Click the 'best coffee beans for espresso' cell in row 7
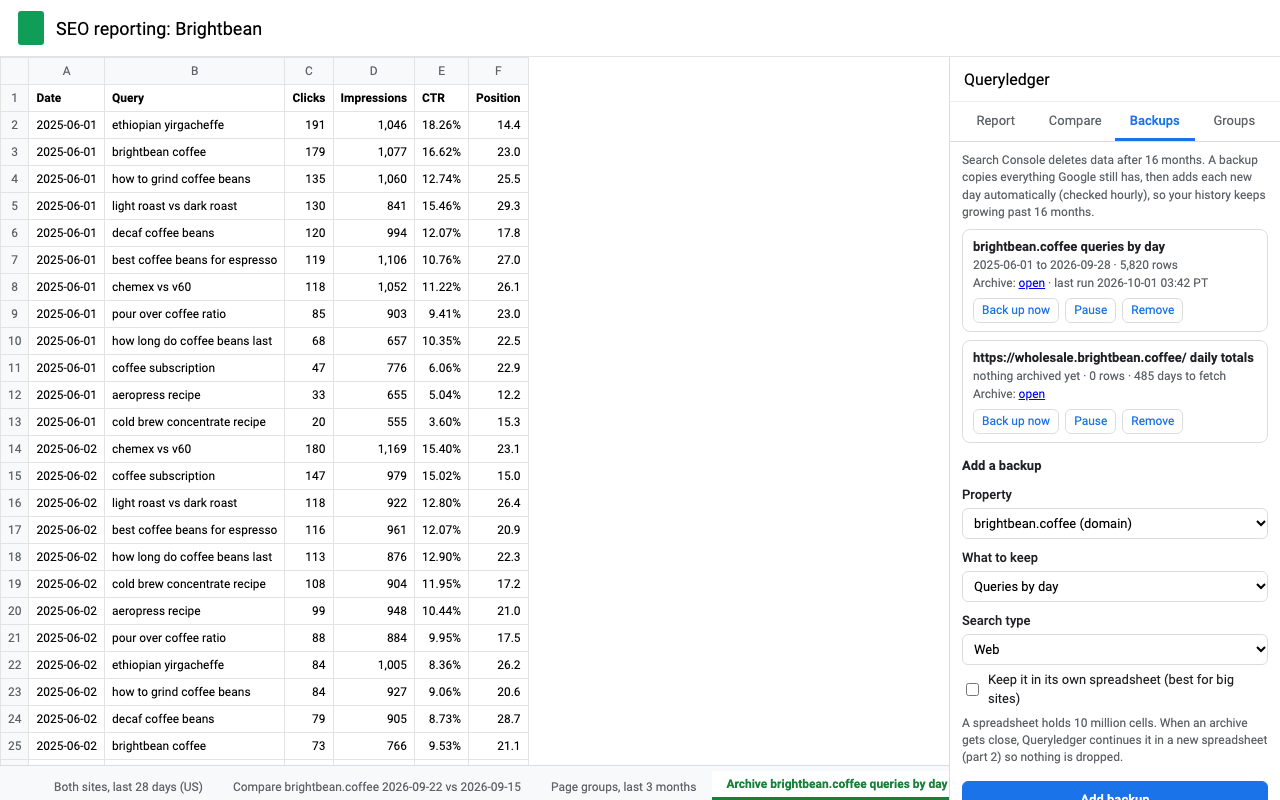This screenshot has width=1280, height=800. (x=194, y=260)
